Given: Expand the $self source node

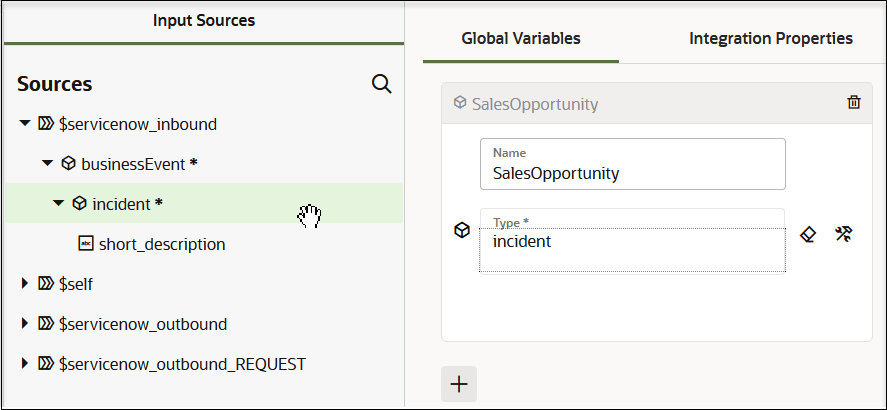Looking at the screenshot, I should (x=25, y=284).
